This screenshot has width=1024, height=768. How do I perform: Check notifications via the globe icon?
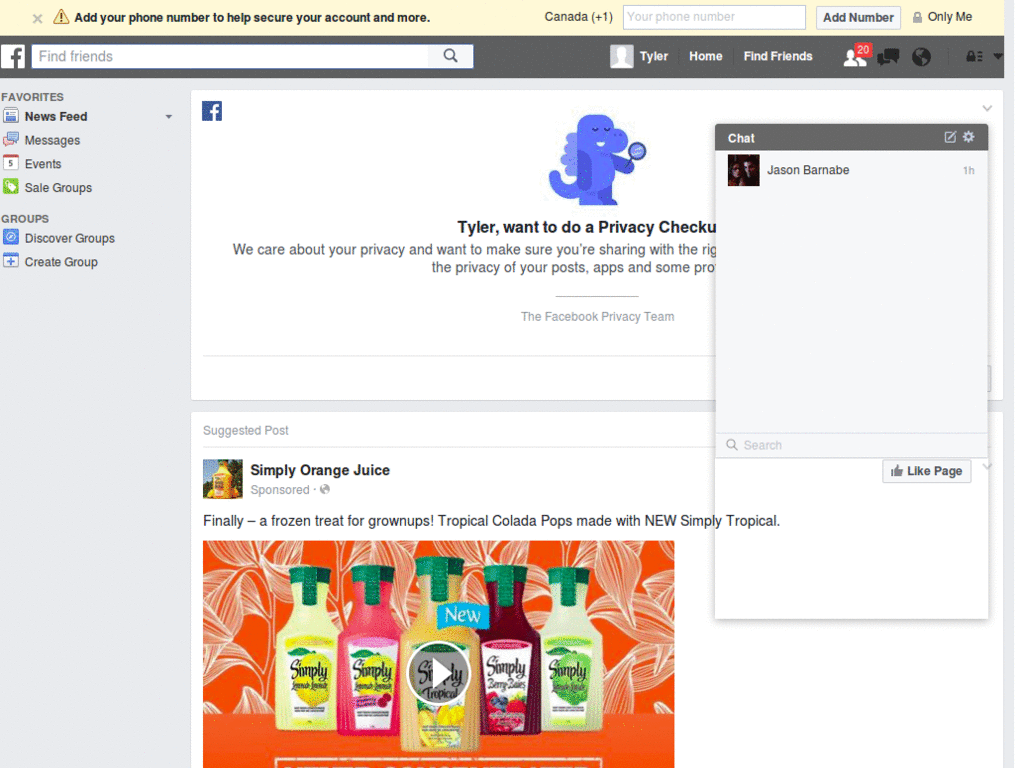[x=920, y=57]
